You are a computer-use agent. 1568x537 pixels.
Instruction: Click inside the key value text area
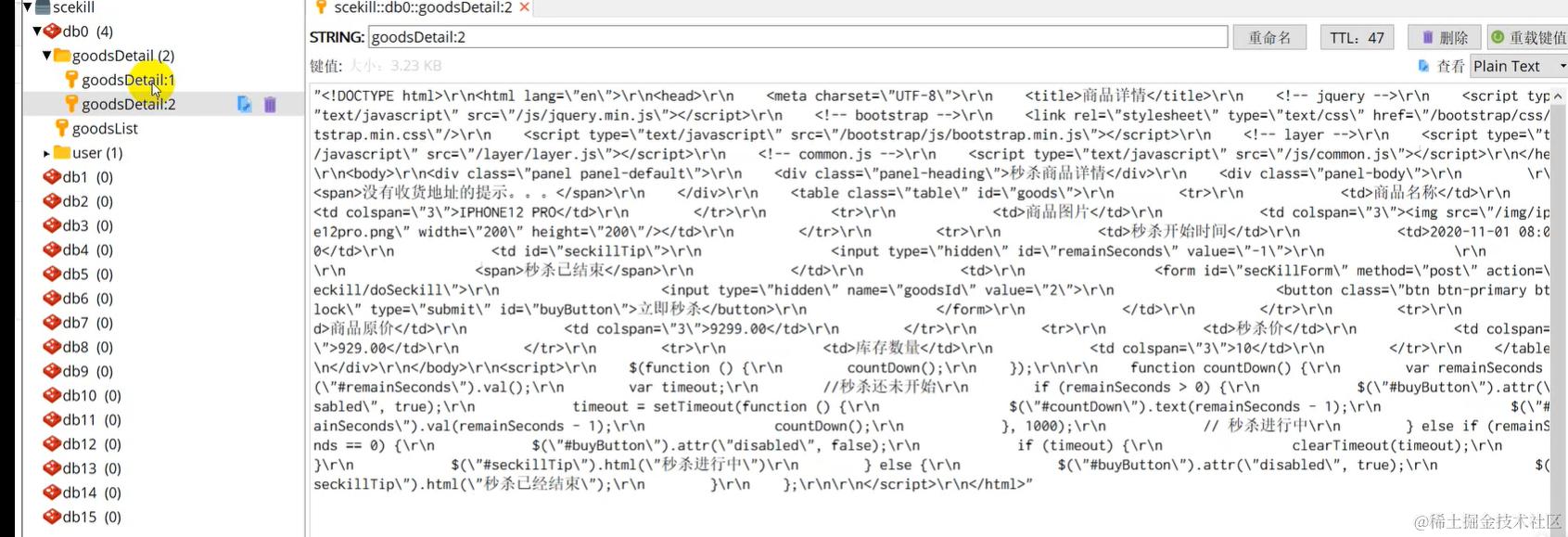pyautogui.click(x=931, y=311)
